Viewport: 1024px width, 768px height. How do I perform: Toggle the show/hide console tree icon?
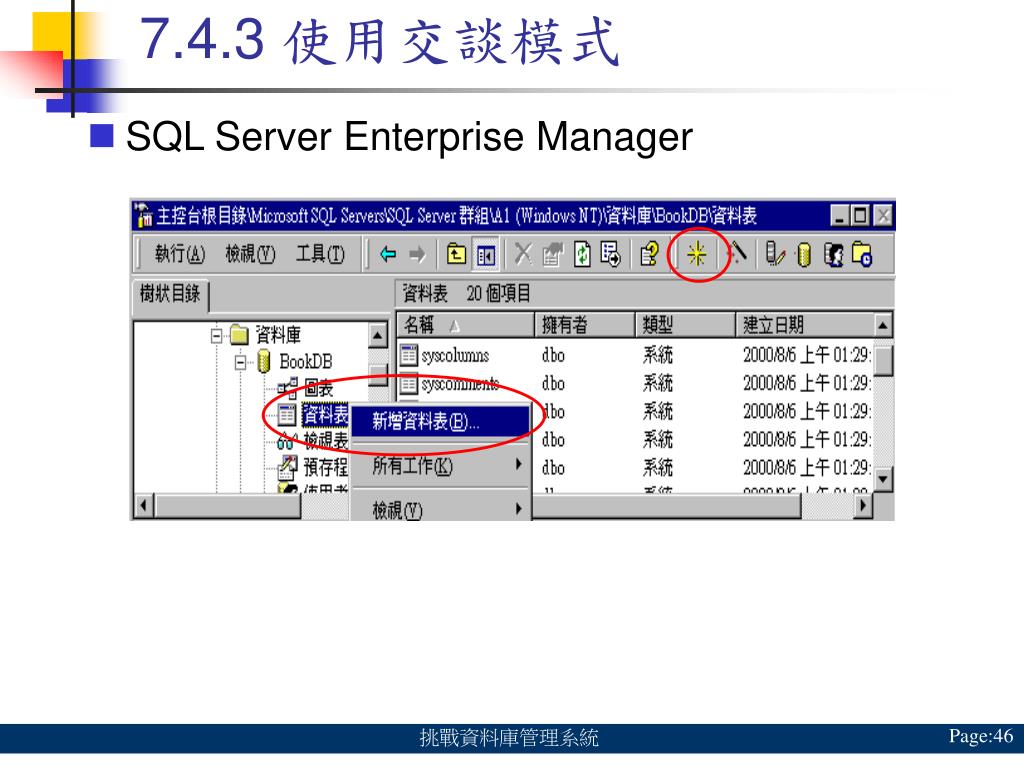486,255
